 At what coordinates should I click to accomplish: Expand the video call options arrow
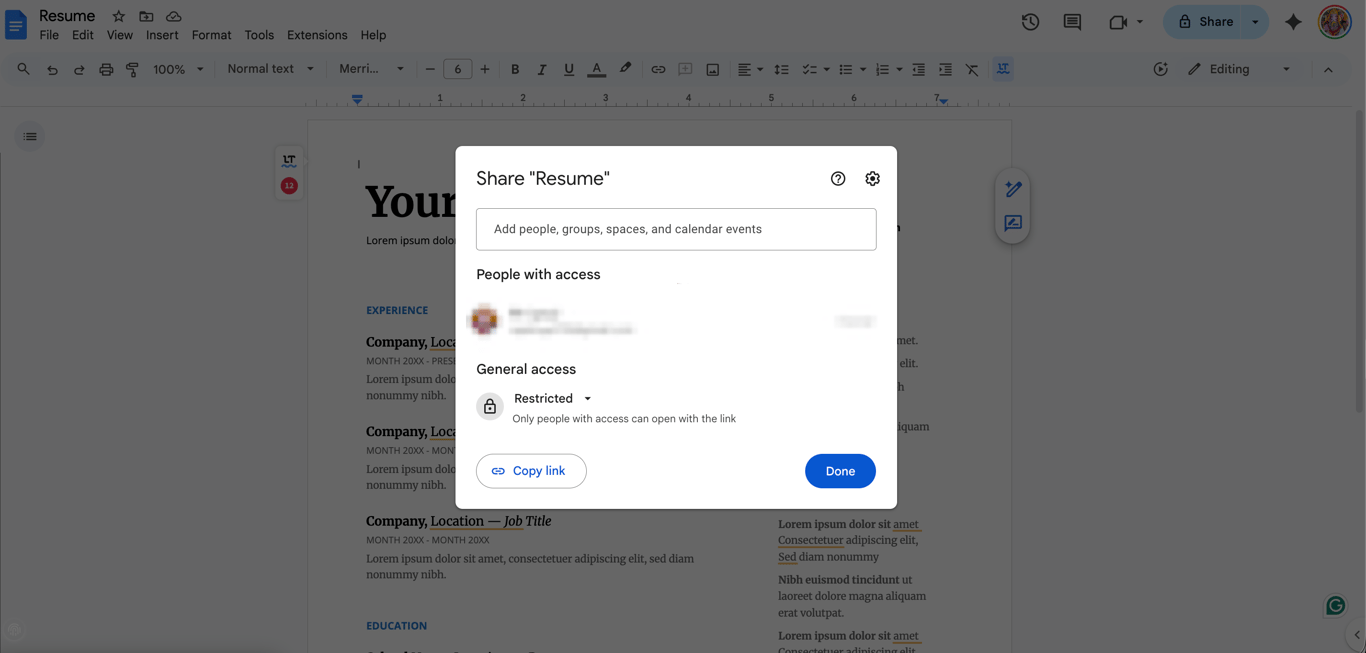tap(1140, 22)
